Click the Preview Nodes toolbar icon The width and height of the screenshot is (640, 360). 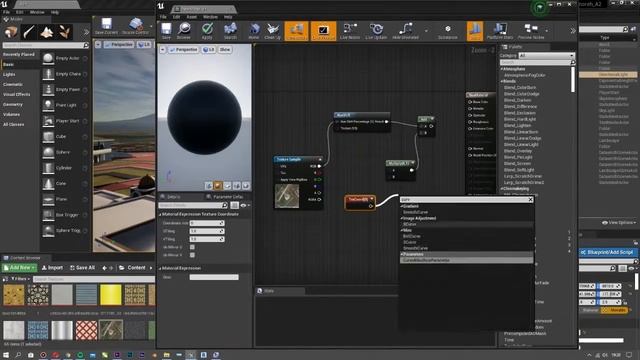coord(531,31)
